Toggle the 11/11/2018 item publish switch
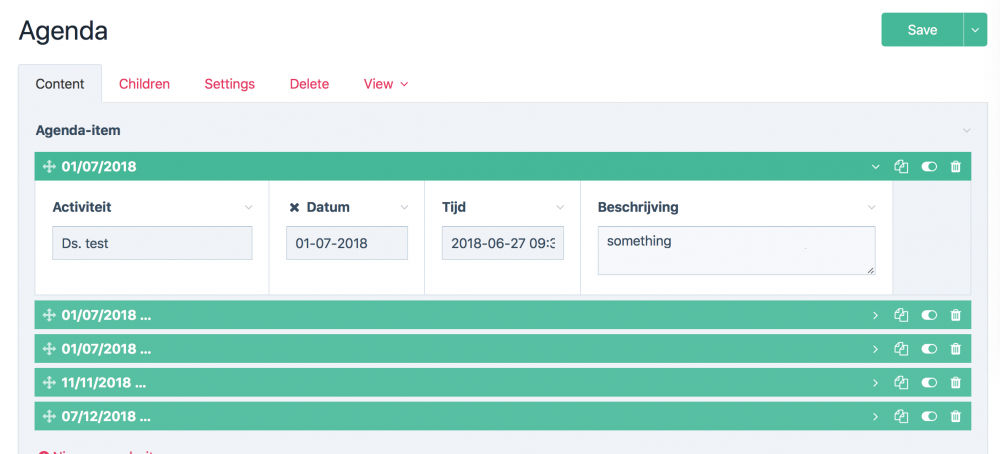This screenshot has height=454, width=1000. (929, 383)
